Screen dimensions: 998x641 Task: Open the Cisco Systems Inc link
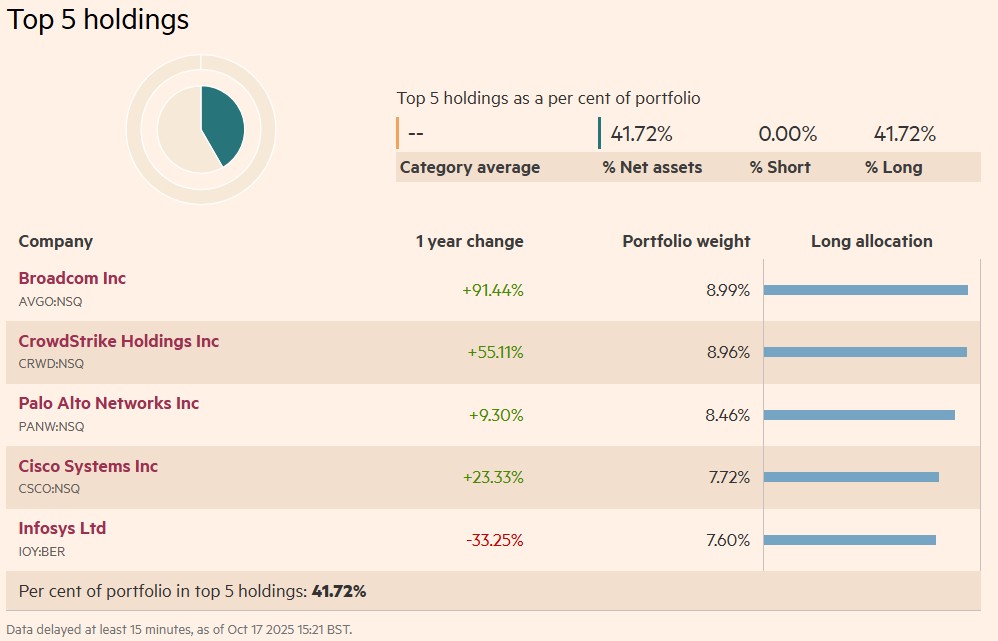88,466
